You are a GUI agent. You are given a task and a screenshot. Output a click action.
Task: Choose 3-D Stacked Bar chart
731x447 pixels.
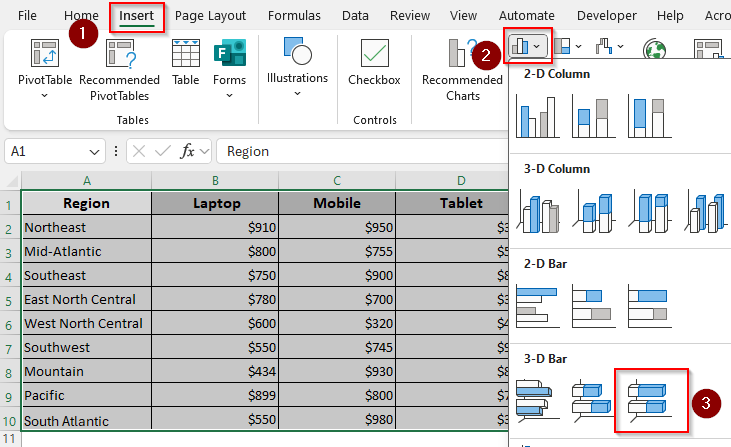pyautogui.click(x=593, y=401)
